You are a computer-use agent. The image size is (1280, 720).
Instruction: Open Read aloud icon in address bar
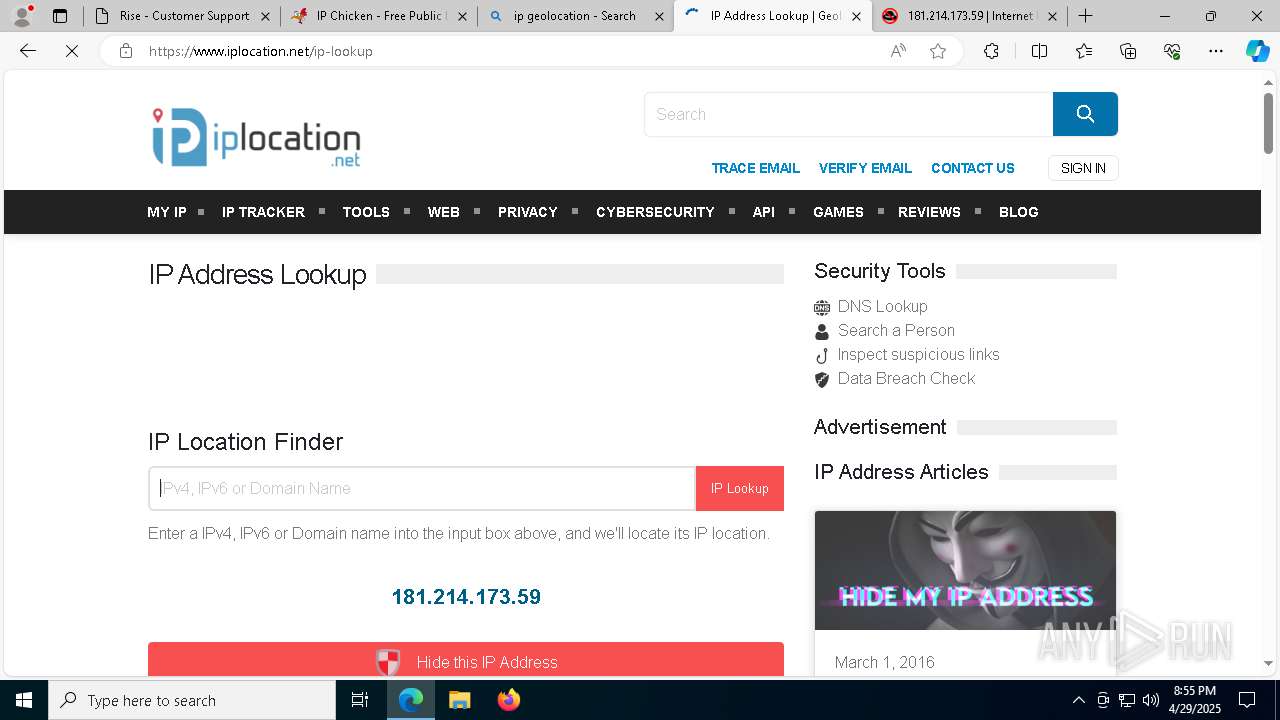pos(898,51)
